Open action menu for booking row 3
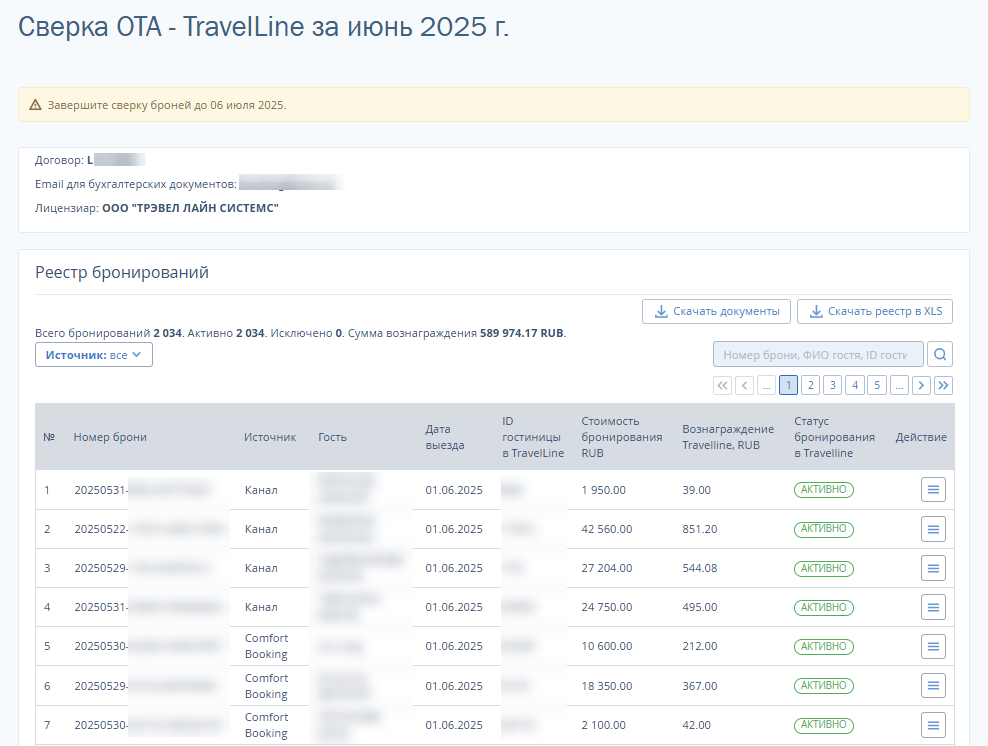Viewport: 988px width, 746px height. (x=933, y=568)
